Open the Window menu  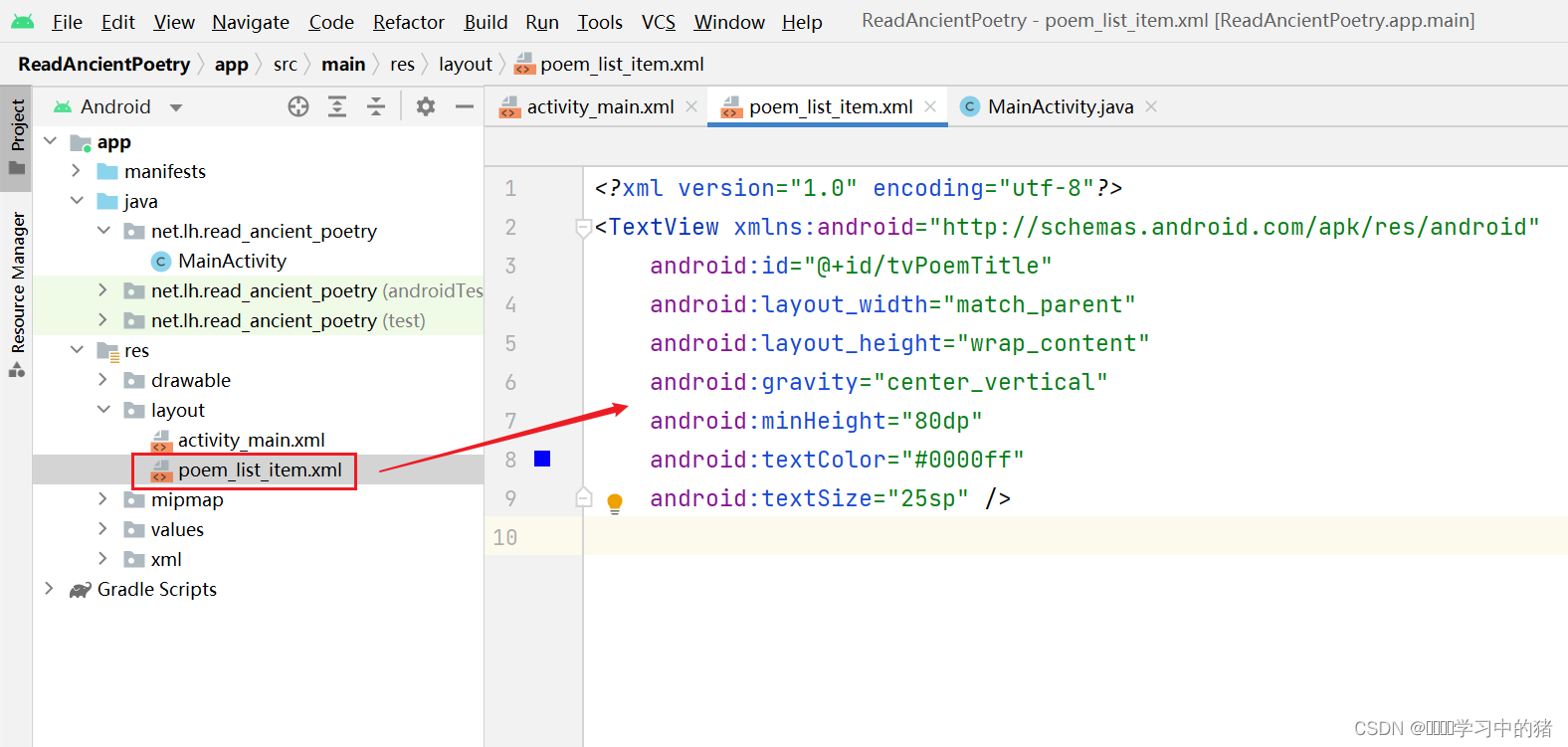click(x=729, y=22)
